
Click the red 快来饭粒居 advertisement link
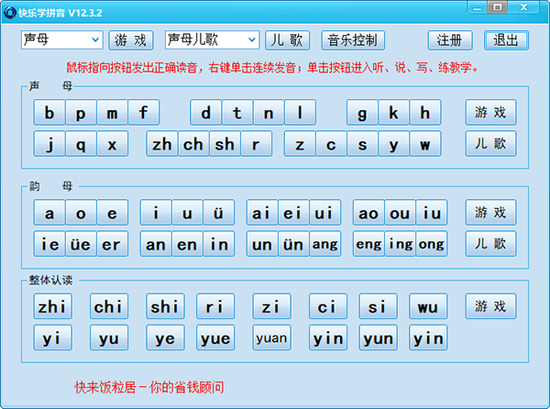click(149, 387)
